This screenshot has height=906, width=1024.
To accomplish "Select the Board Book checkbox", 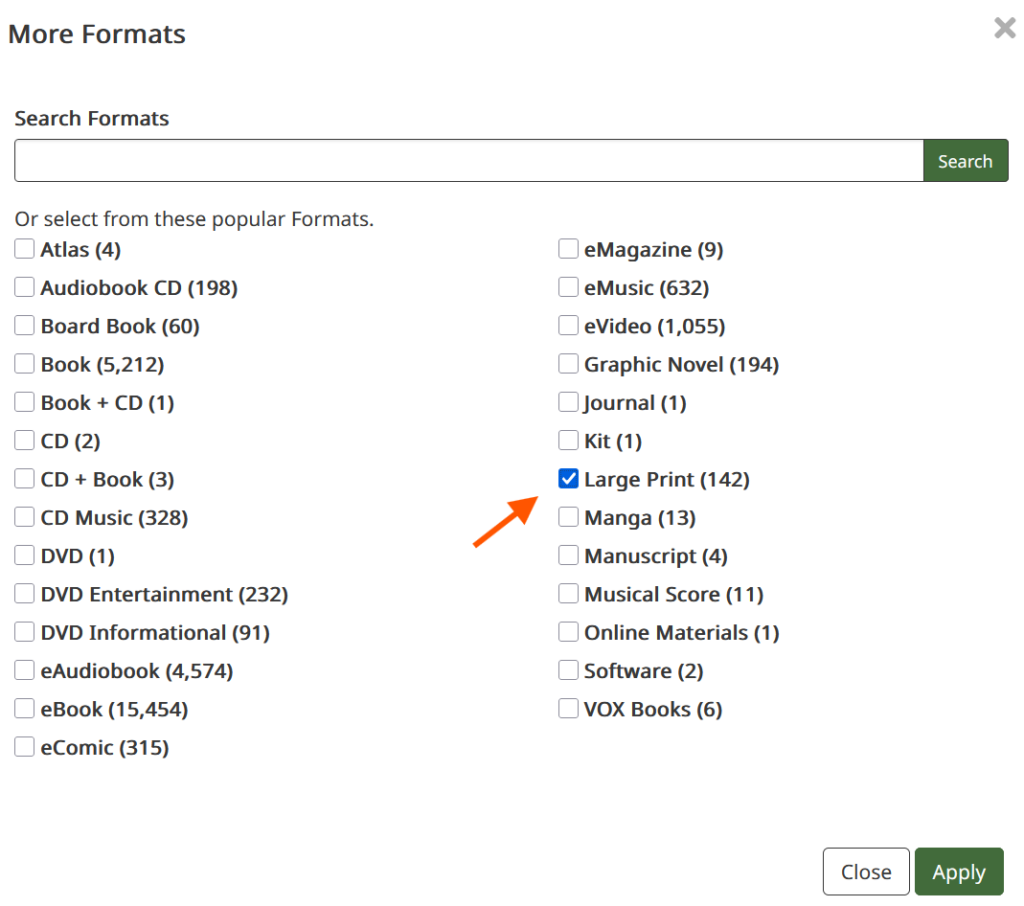I will 24,326.
